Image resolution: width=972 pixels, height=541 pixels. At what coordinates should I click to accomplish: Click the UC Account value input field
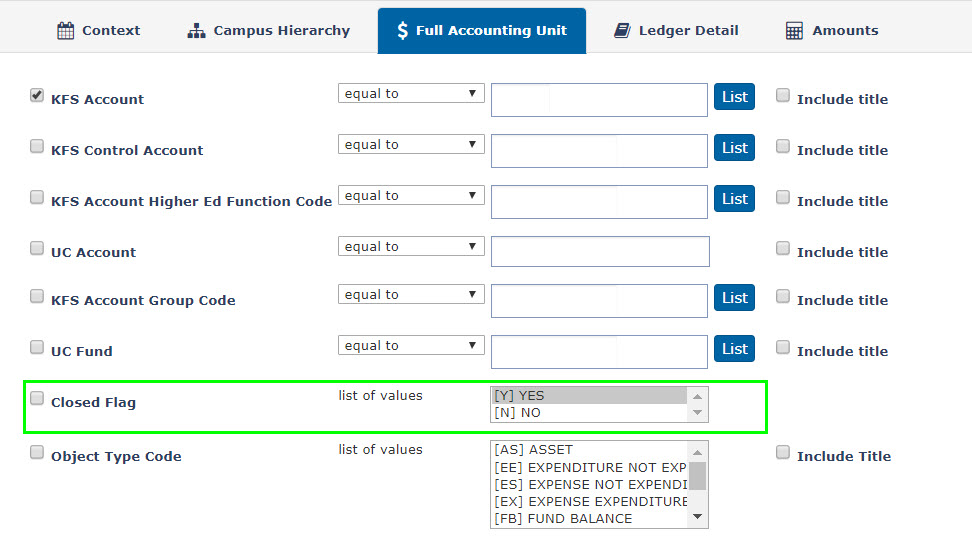(600, 252)
